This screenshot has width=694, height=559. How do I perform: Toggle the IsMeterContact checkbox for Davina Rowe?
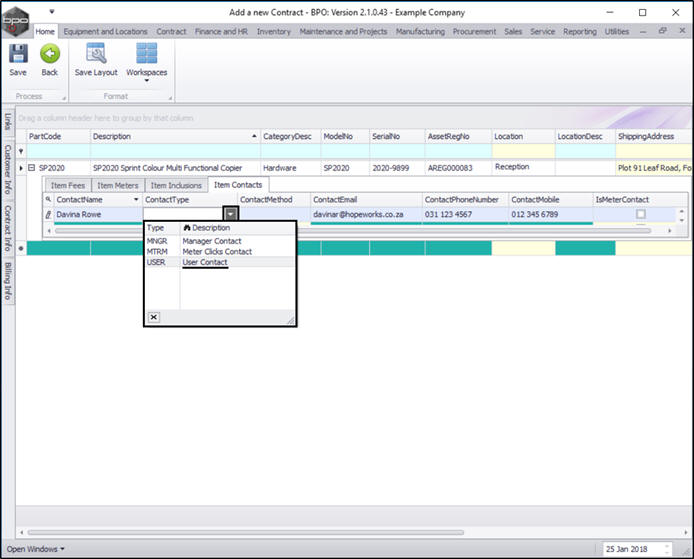[640, 214]
